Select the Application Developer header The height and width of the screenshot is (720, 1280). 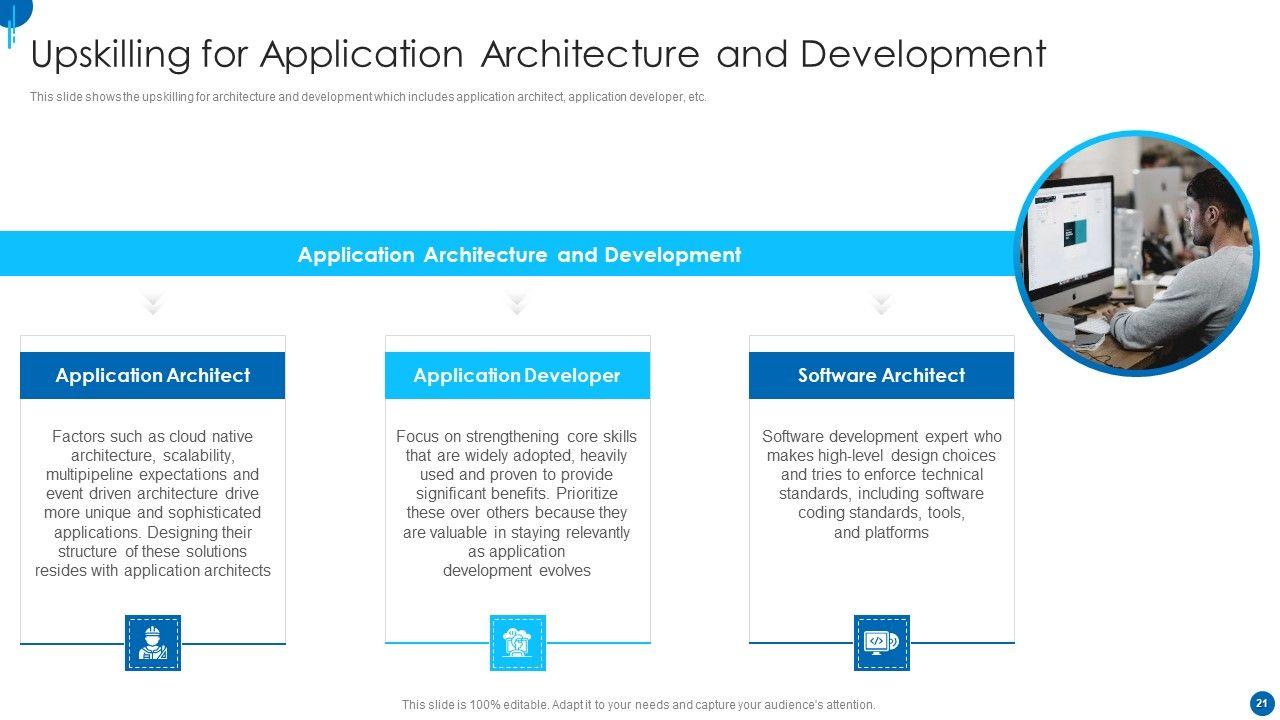(517, 376)
